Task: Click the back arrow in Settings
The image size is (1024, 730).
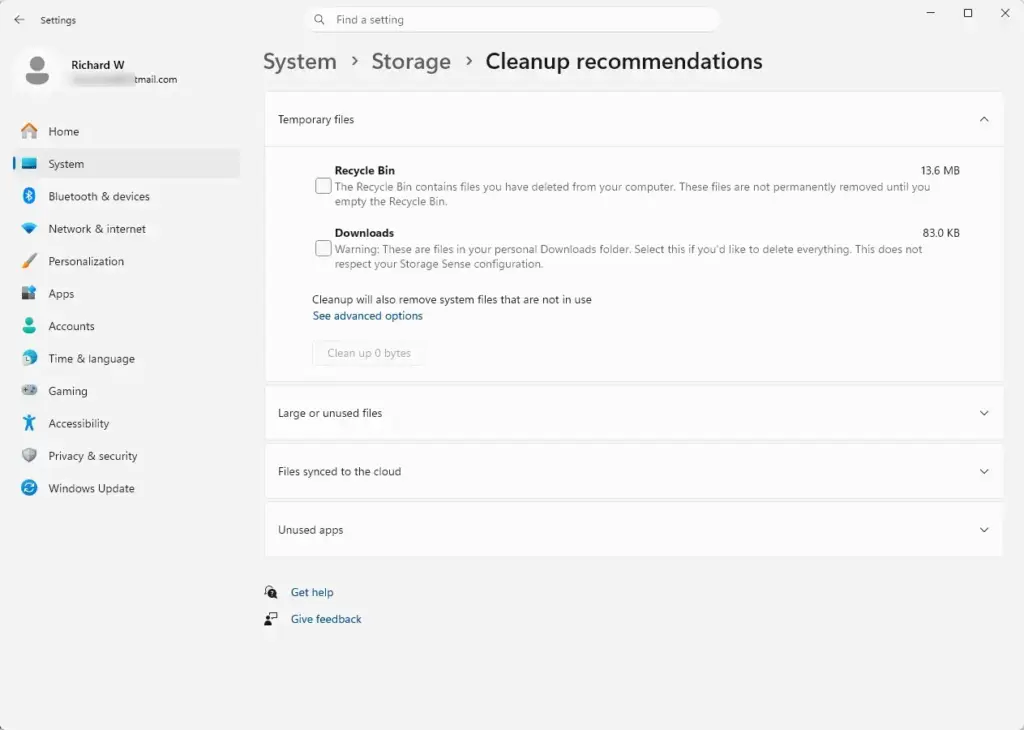Action: tap(19, 20)
